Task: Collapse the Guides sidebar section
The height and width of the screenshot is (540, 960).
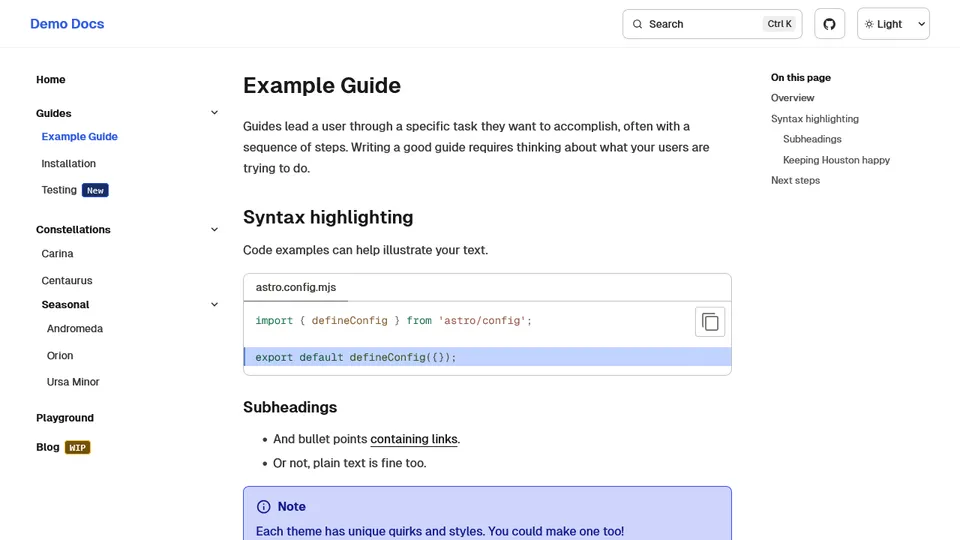Action: point(214,113)
